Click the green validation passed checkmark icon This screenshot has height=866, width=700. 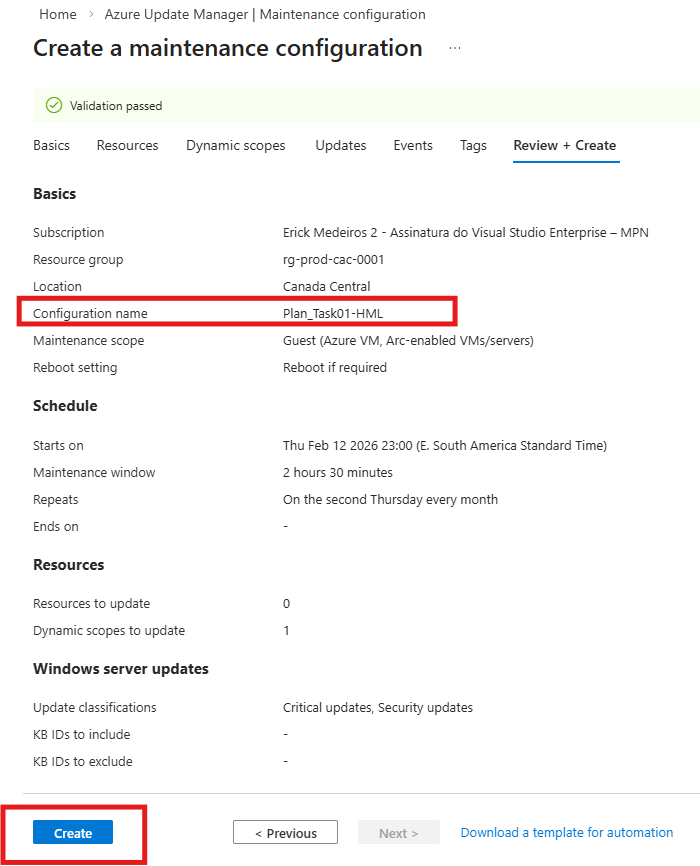pyautogui.click(x=54, y=106)
